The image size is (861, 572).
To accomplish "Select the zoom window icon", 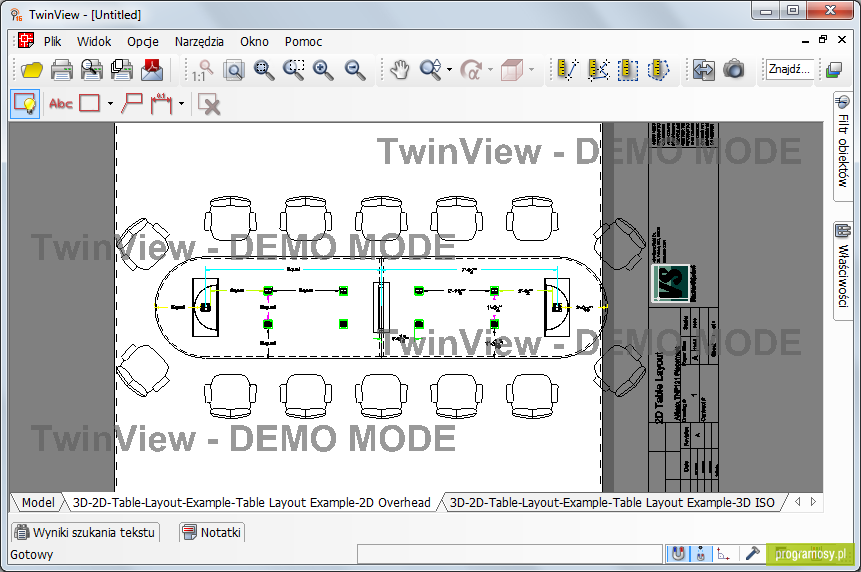I will 294,70.
